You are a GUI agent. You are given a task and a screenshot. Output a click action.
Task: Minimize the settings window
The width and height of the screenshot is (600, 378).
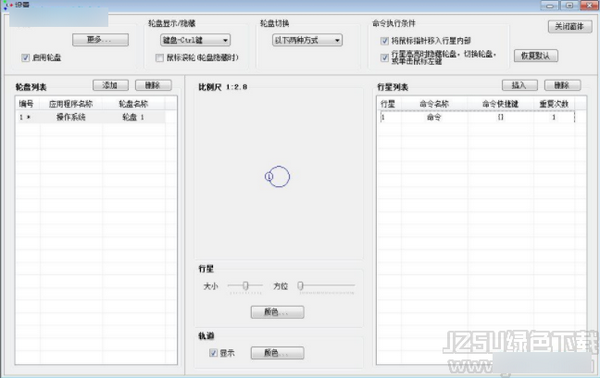pos(549,5)
